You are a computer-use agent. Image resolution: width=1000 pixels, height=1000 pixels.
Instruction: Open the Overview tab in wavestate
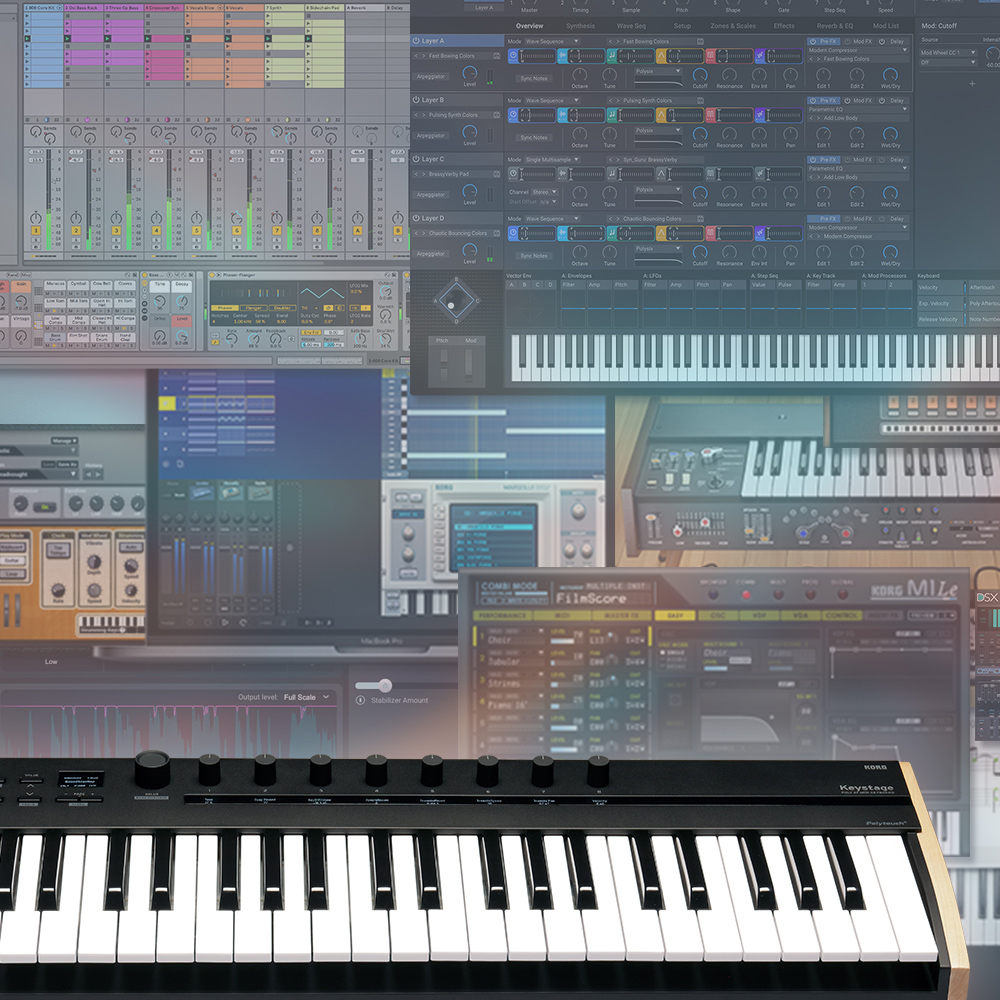(529, 26)
